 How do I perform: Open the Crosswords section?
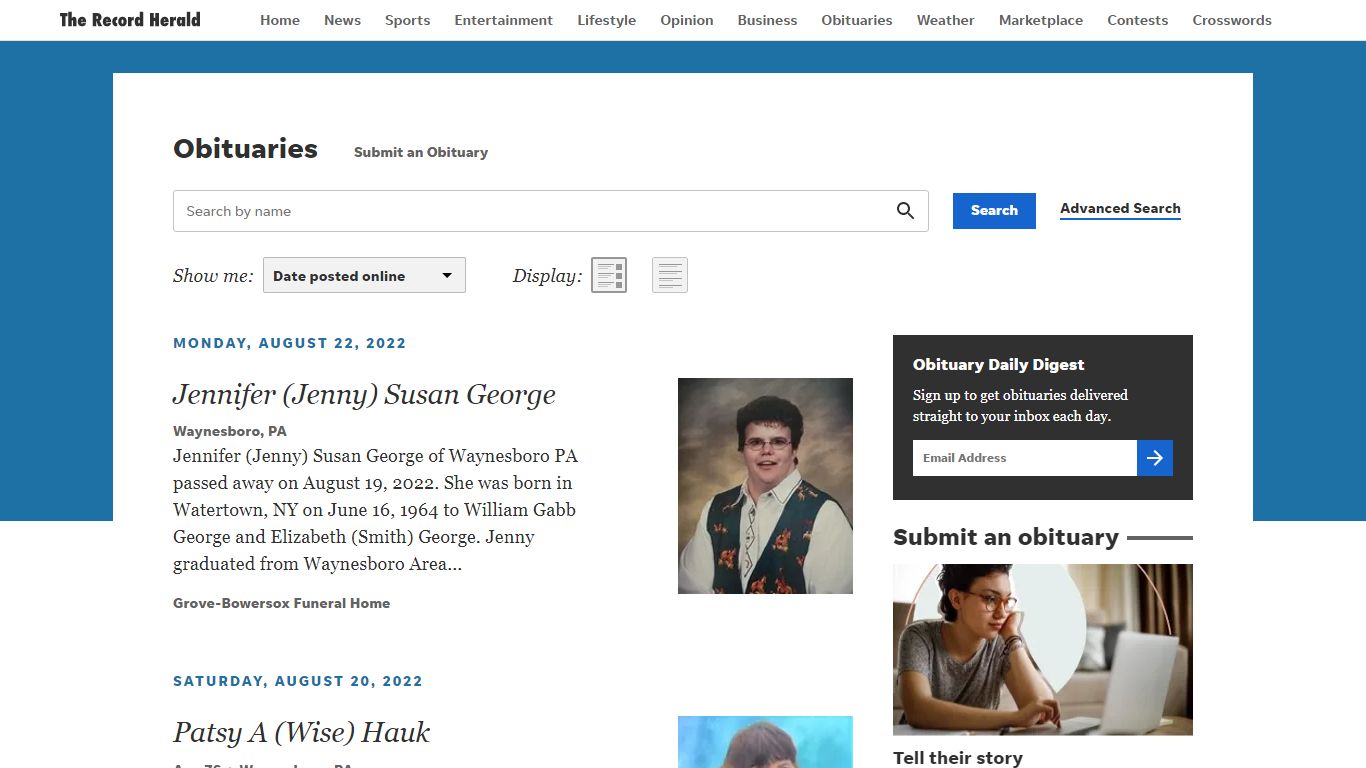pos(1232,20)
